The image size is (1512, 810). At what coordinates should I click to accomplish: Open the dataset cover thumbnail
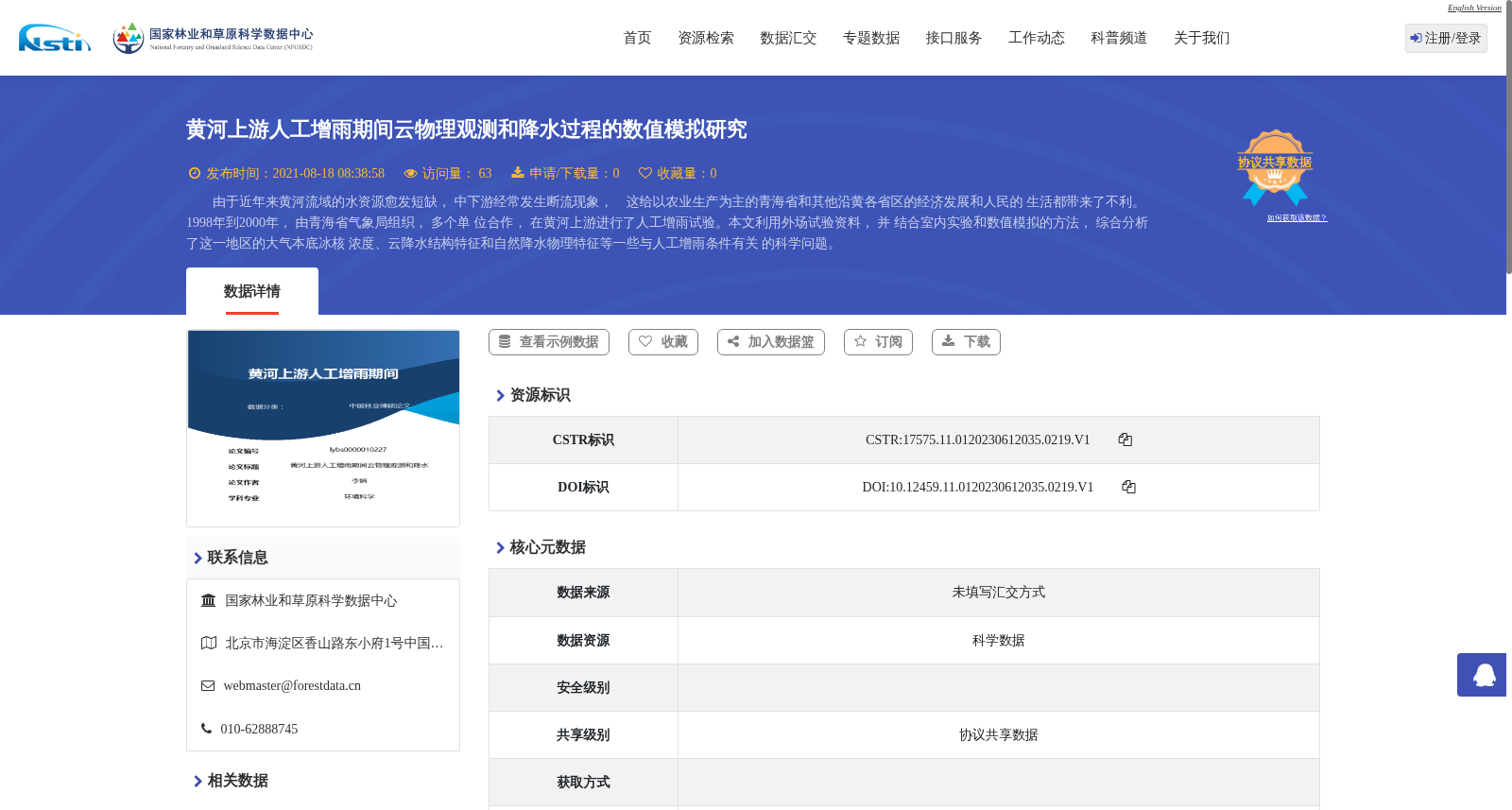pos(323,428)
